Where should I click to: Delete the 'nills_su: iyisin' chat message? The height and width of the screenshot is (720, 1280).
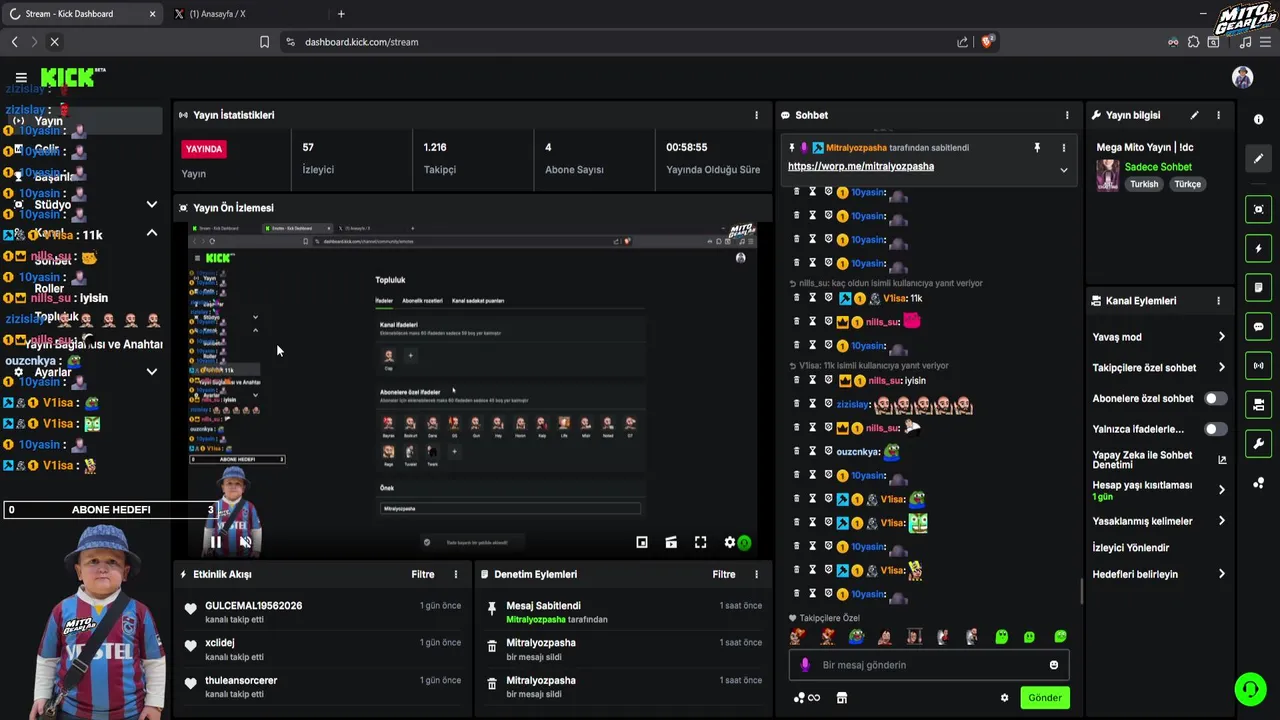(797, 380)
